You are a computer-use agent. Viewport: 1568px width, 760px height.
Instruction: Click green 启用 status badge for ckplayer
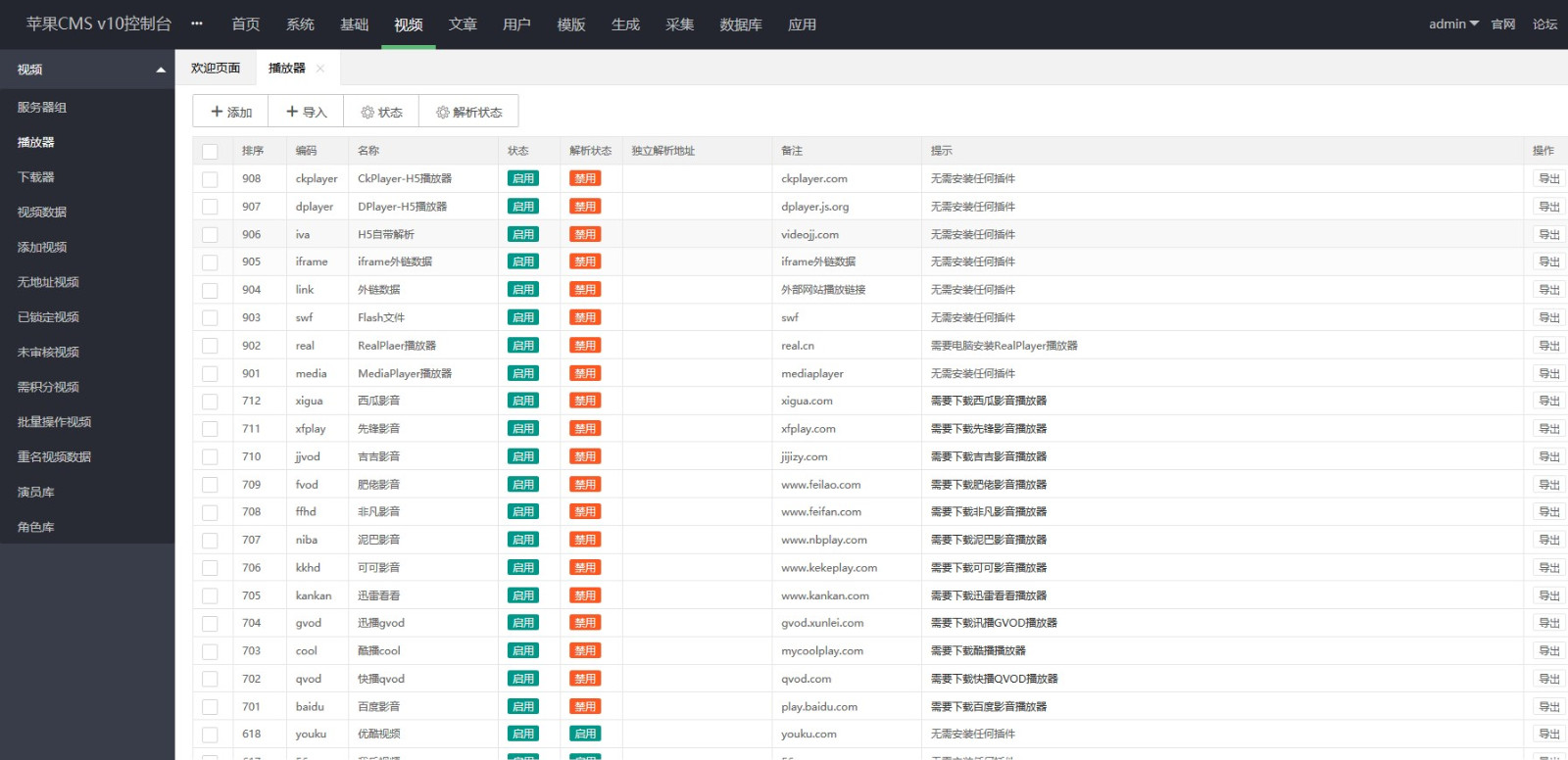(x=523, y=179)
